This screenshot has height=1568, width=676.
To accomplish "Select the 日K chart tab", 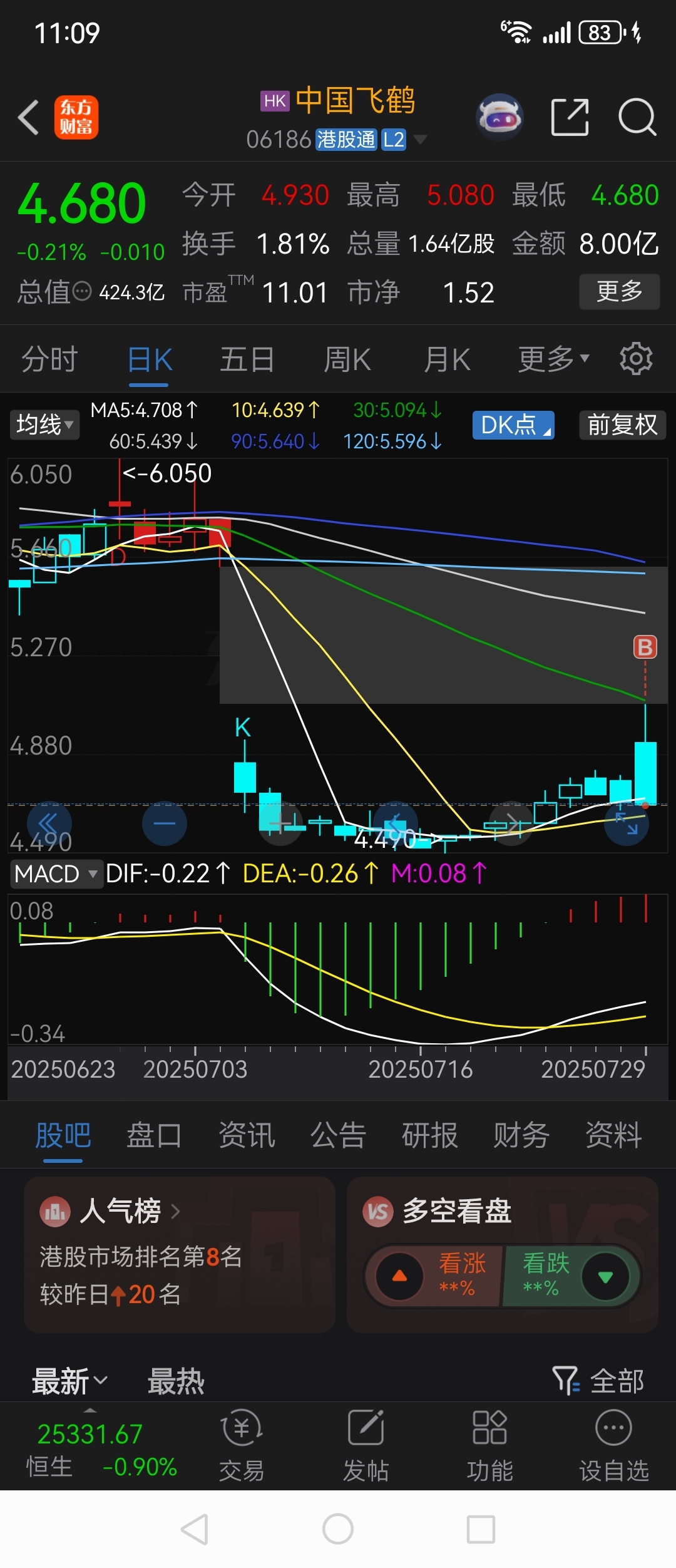I will point(150,359).
